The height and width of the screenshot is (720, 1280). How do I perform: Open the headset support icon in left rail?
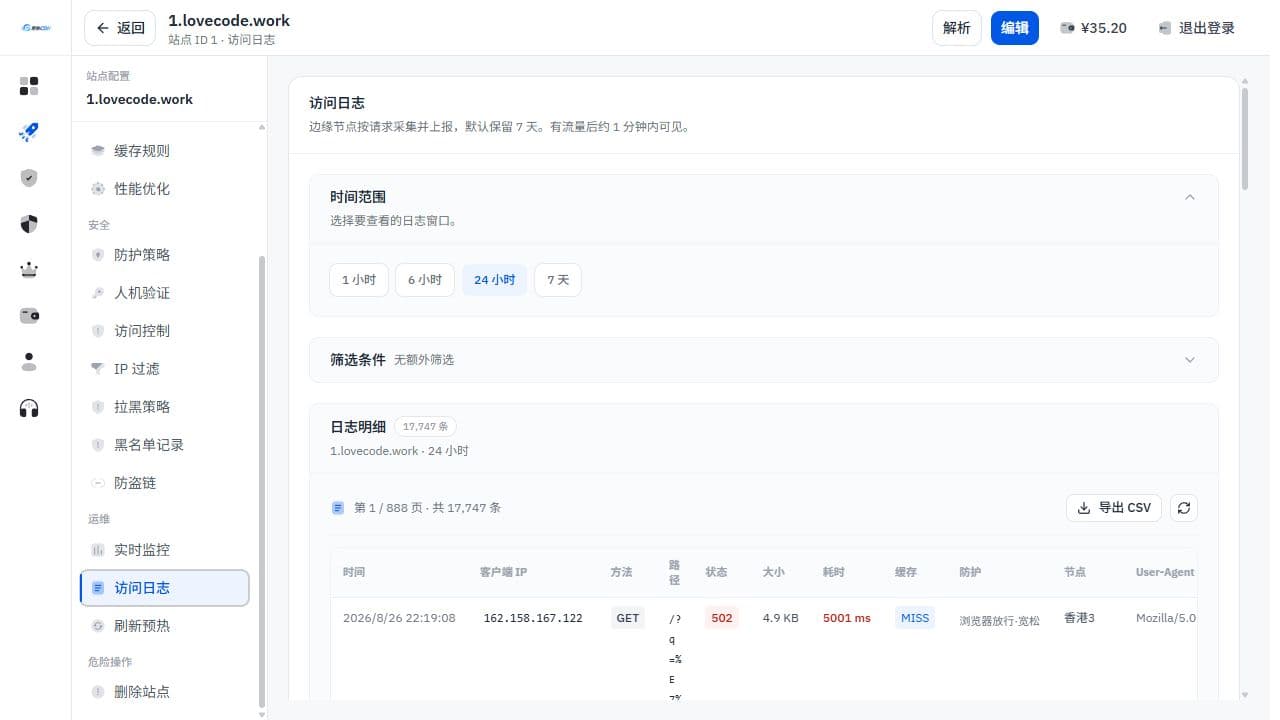click(29, 408)
